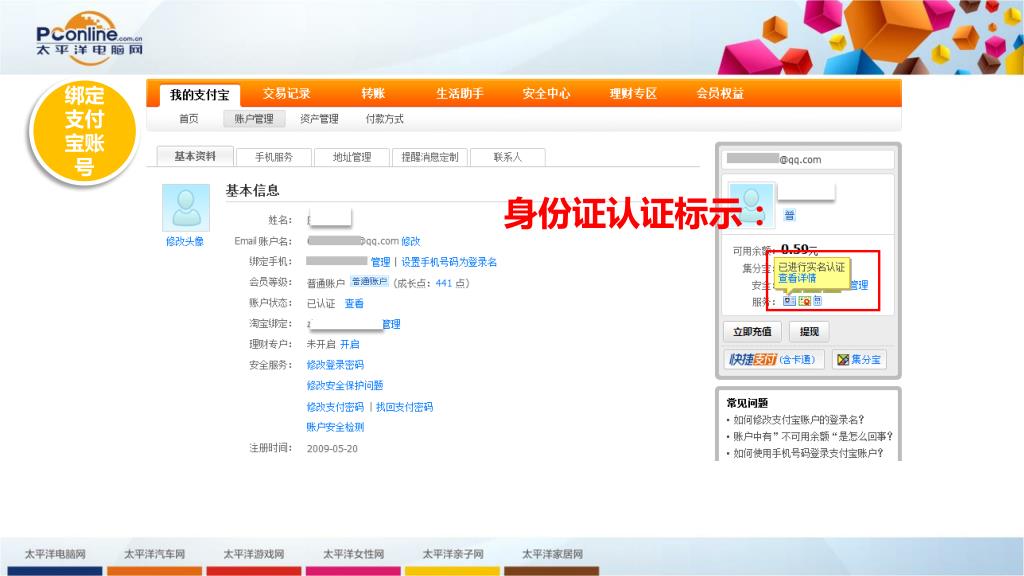Image resolution: width=1024 pixels, height=576 pixels.
Task: Switch to 地址管理 tab
Action: coord(351,157)
